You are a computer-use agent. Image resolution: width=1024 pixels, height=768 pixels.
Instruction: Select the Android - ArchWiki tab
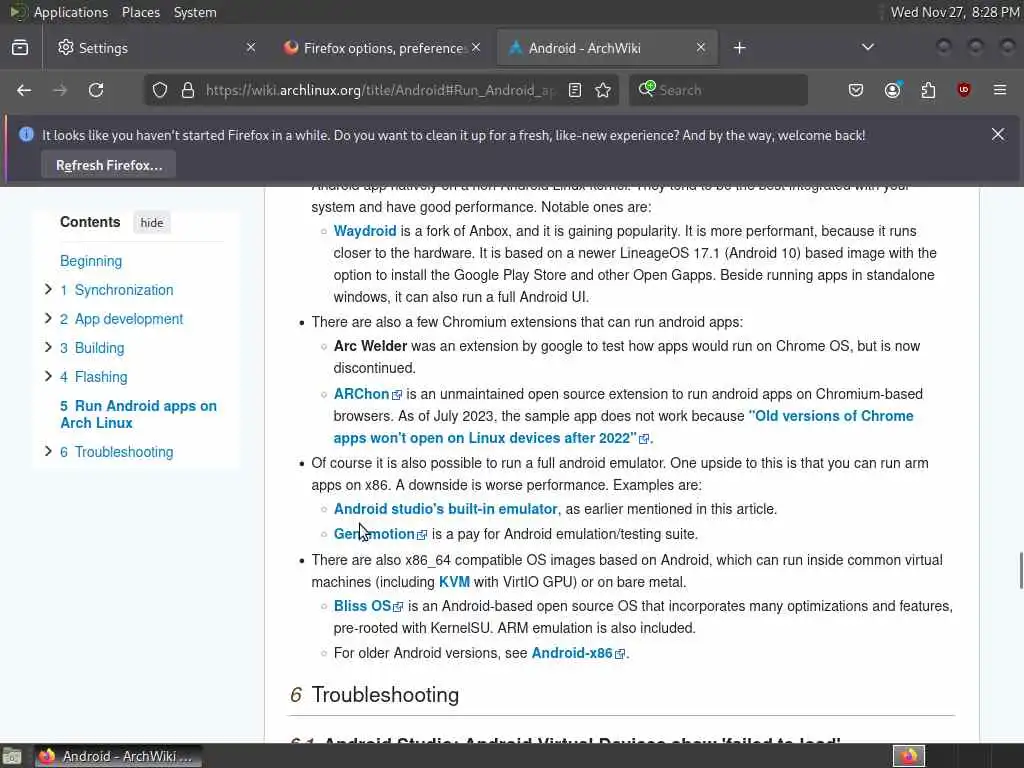(607, 48)
